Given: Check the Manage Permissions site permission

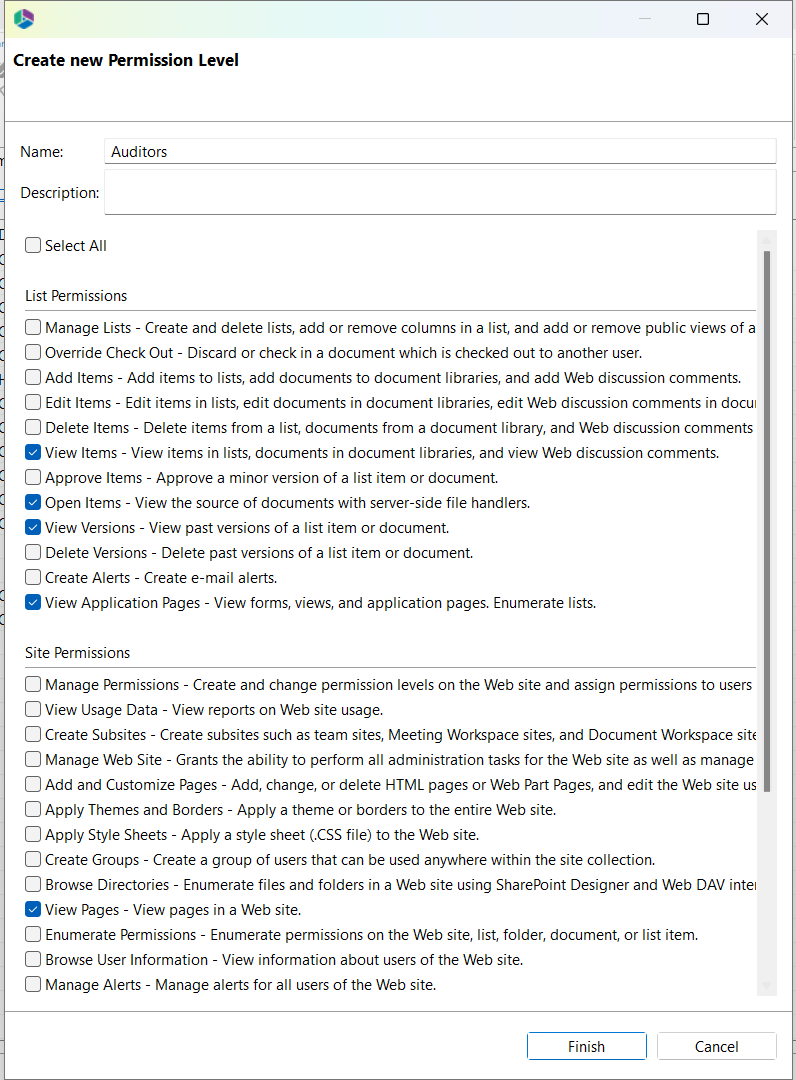Looking at the screenshot, I should (x=34, y=685).
